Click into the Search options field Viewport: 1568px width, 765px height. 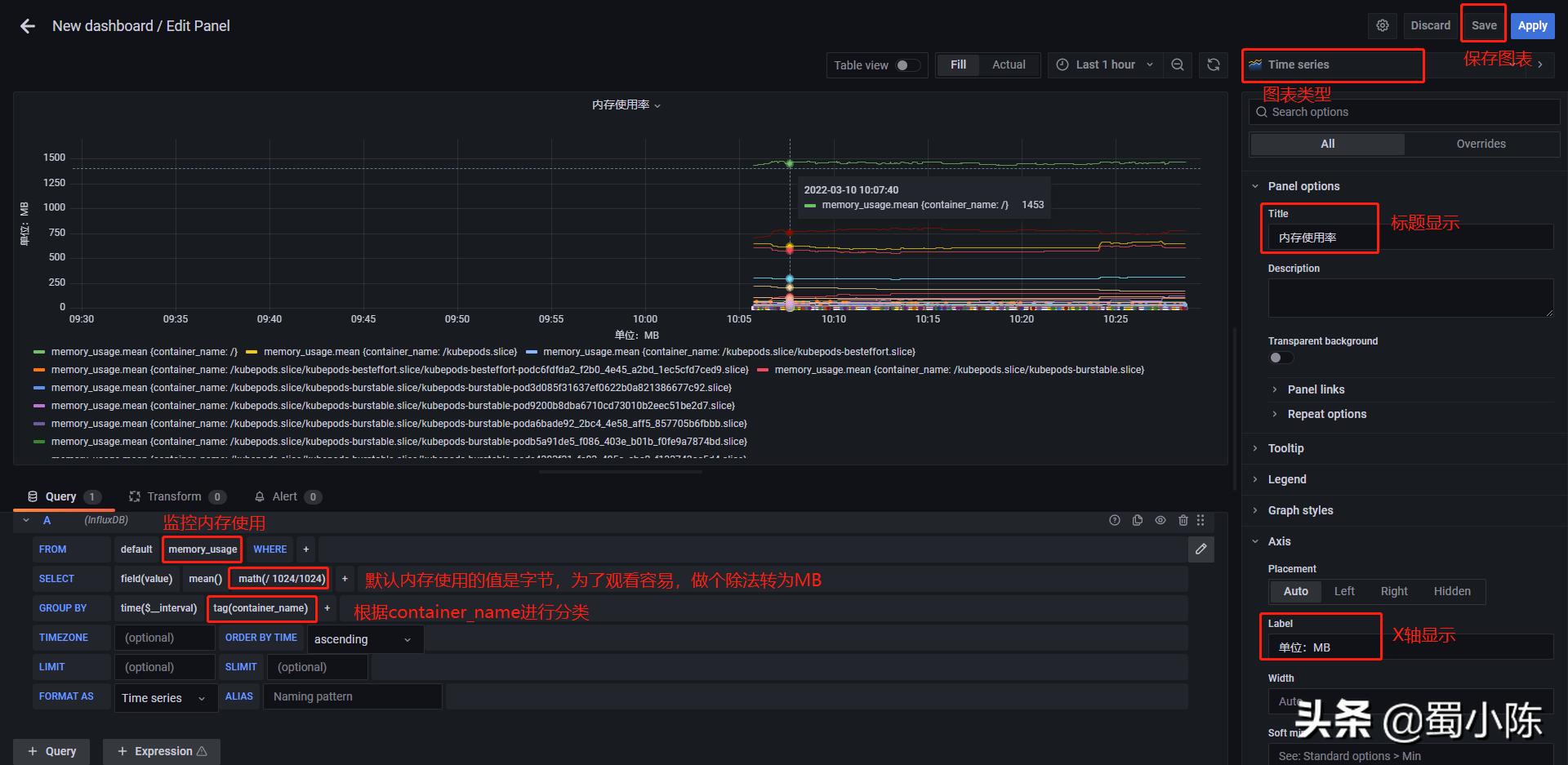coord(1403,112)
